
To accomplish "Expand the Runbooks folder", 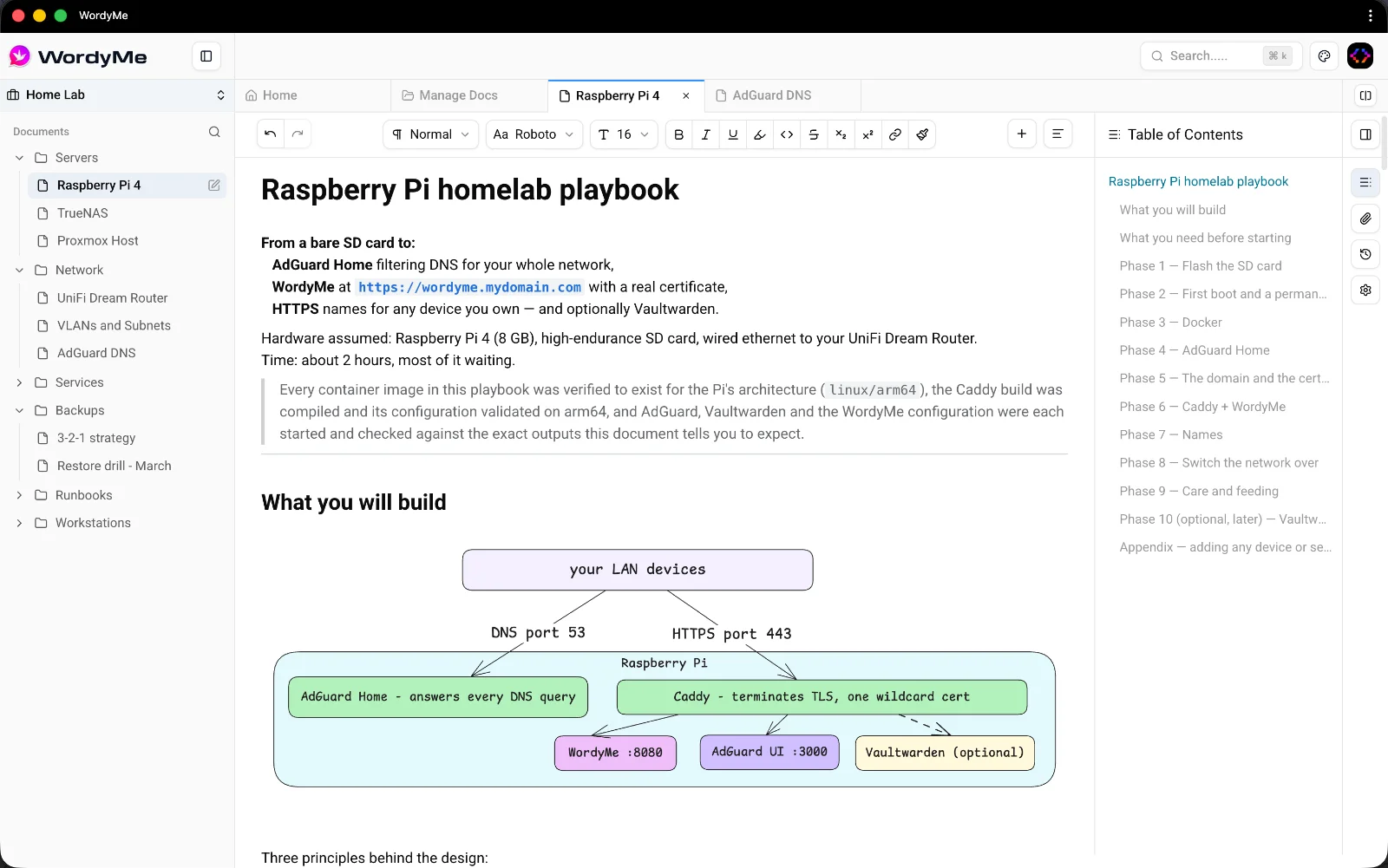I will pyautogui.click(x=19, y=495).
